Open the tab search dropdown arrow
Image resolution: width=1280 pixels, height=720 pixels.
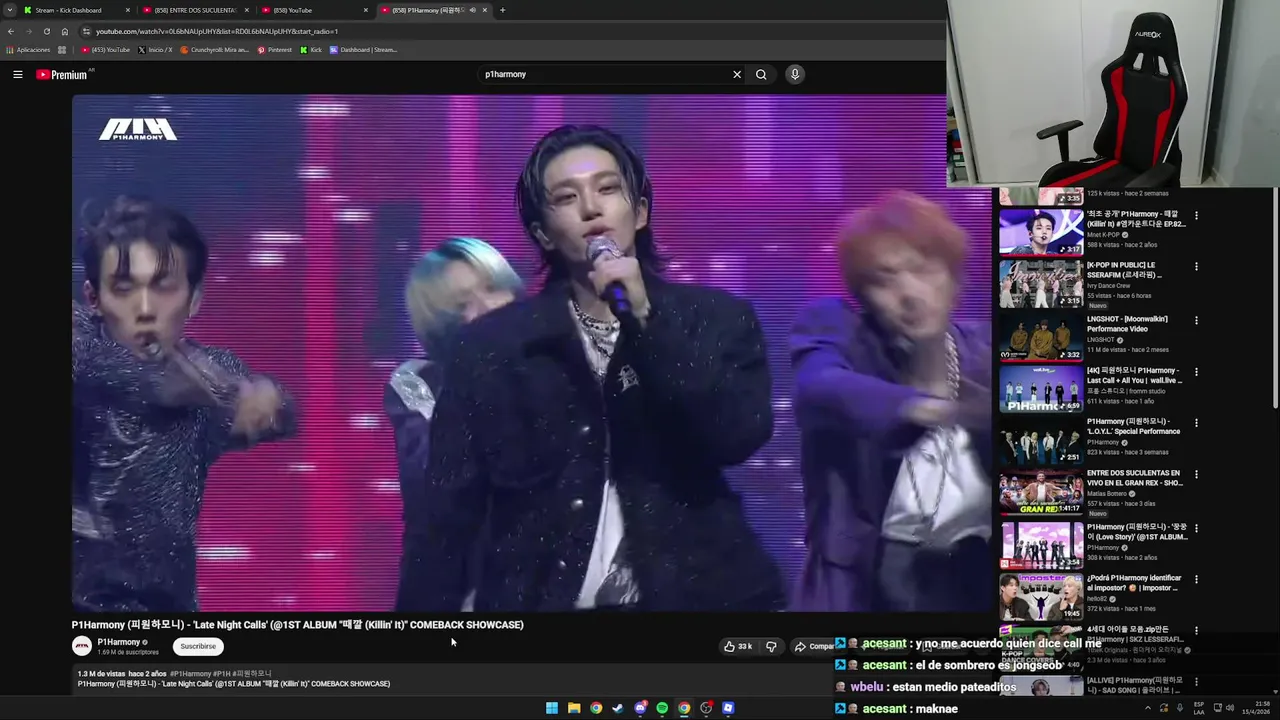10,10
